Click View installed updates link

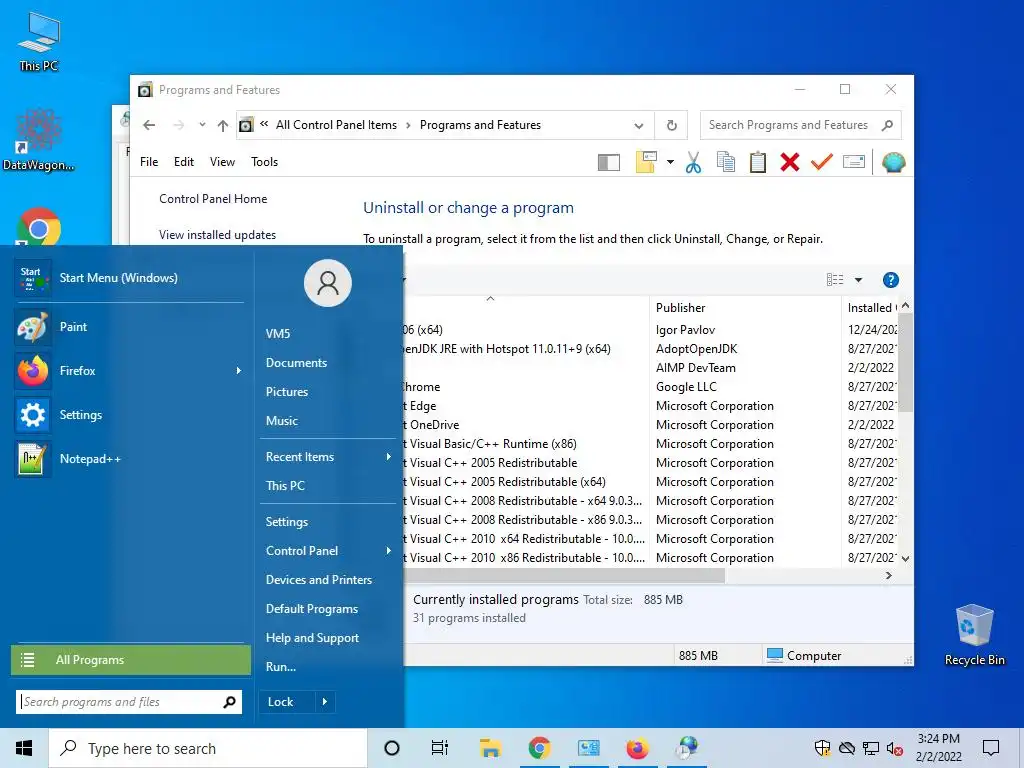217,235
